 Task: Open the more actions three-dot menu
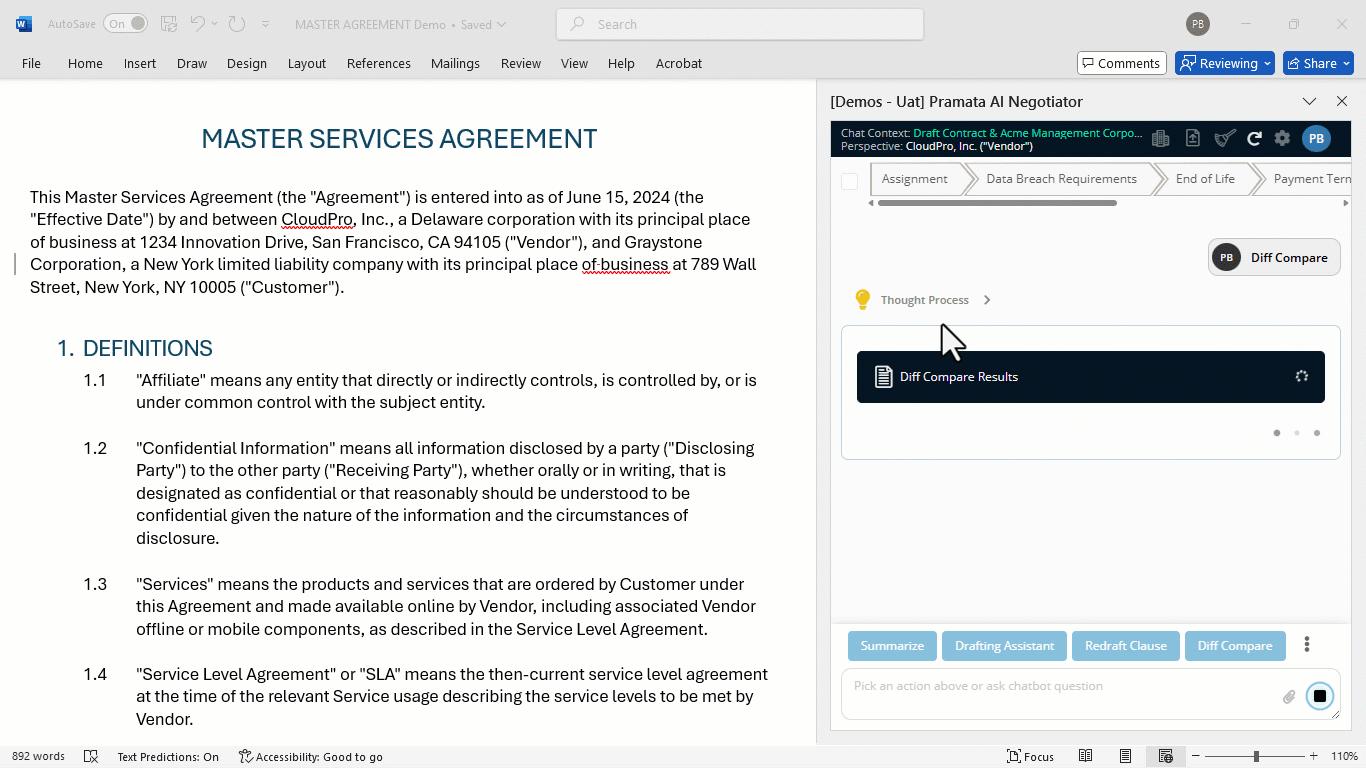1306,645
